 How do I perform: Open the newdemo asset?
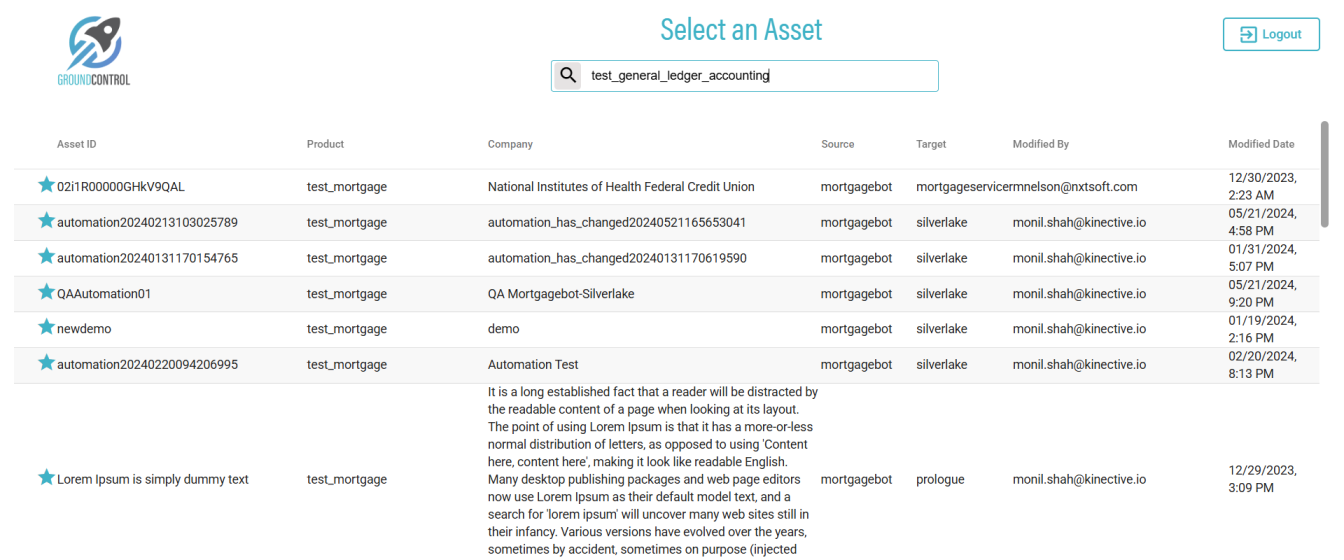point(84,329)
